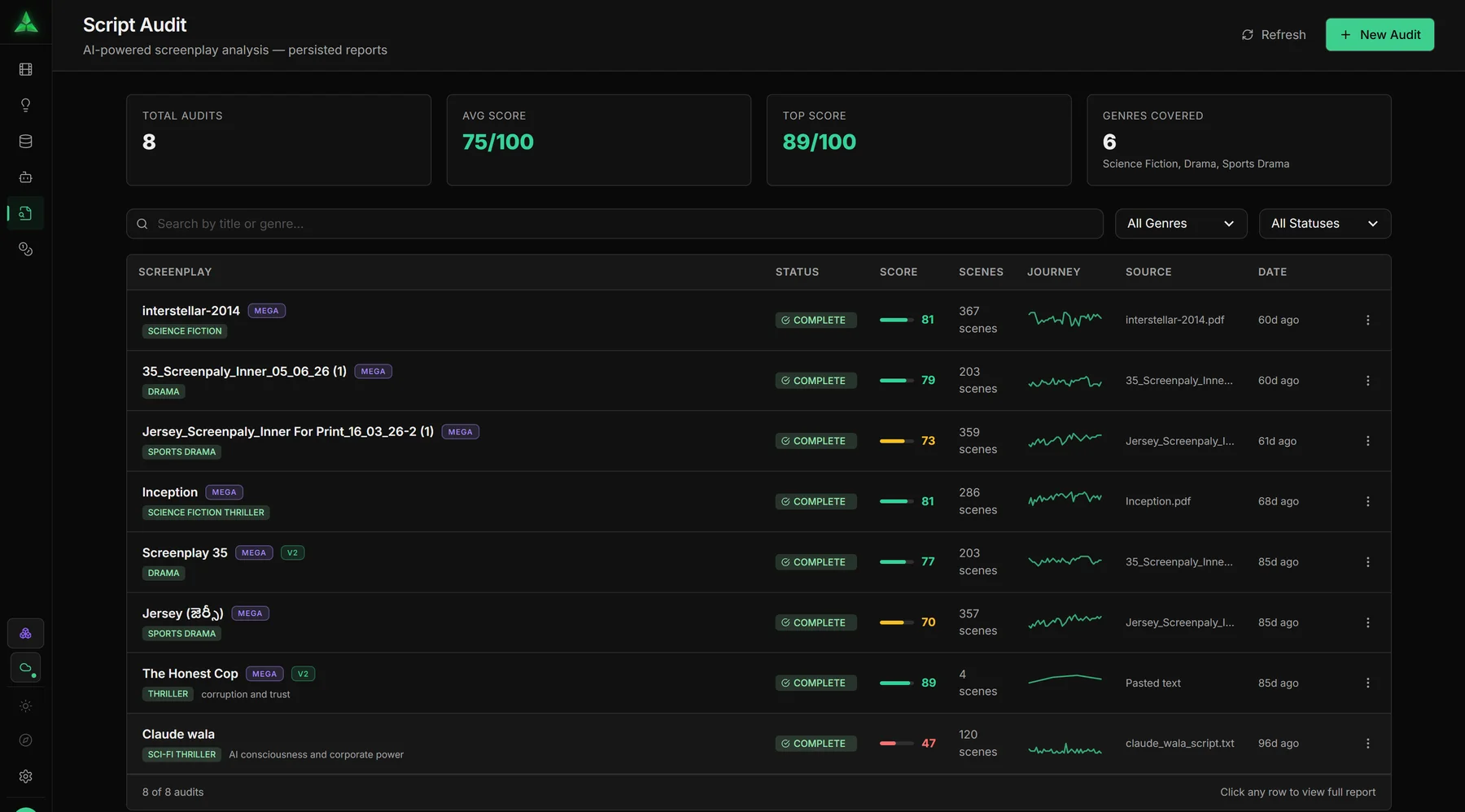Click the magnifier icon in search box
The width and height of the screenshot is (1465, 812).
(x=142, y=224)
